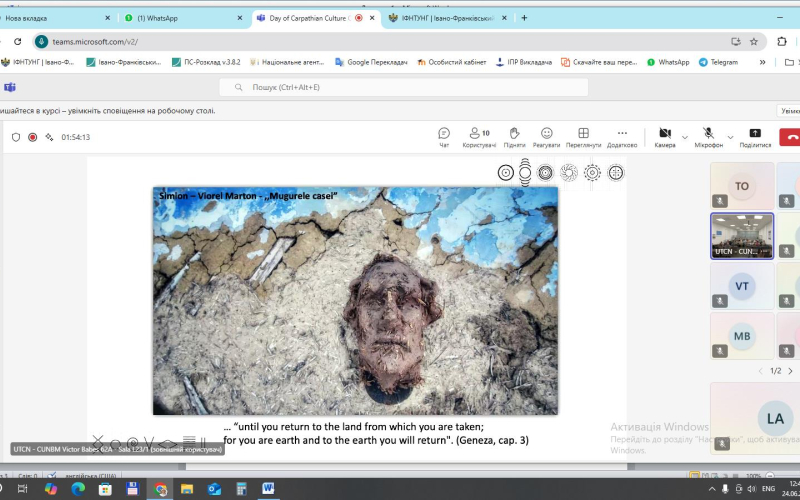The image size is (800, 500).
Task: Select the UTCN - CUN video tile
Action: (742, 236)
